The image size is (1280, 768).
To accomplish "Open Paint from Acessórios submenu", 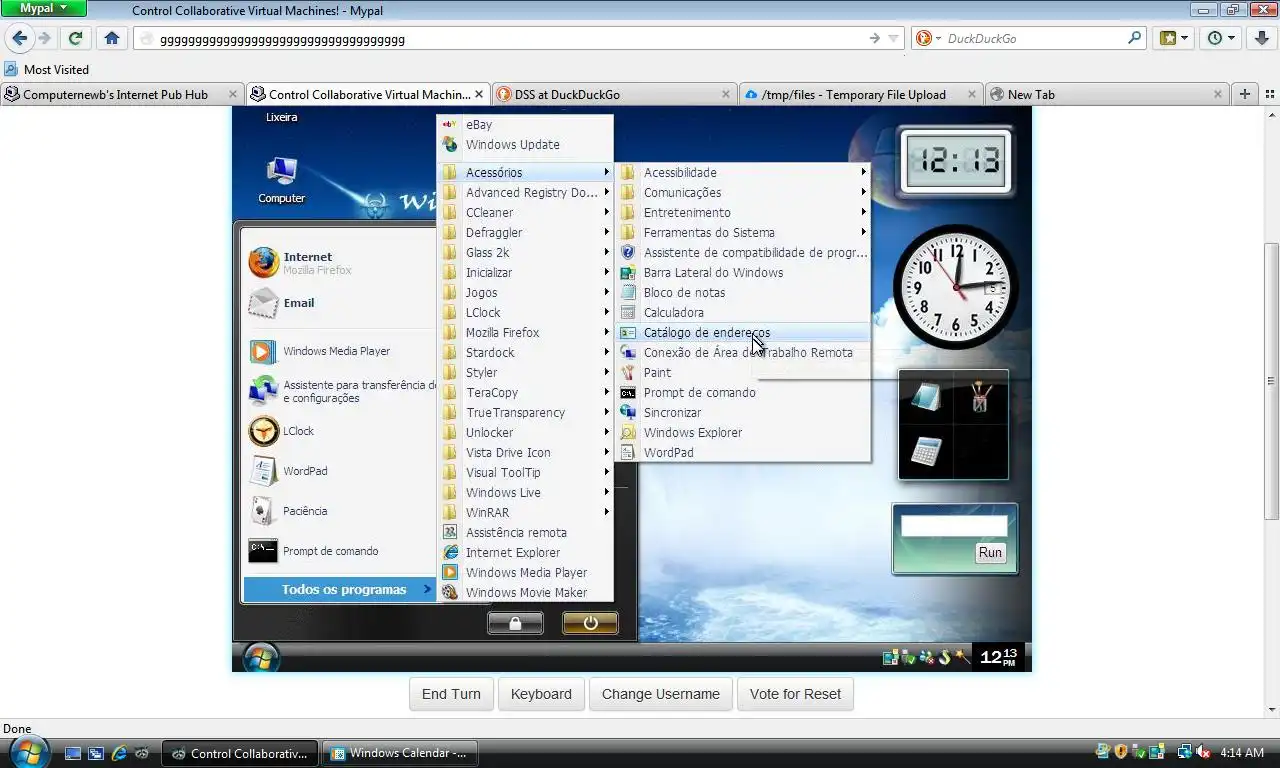I will (743, 372).
